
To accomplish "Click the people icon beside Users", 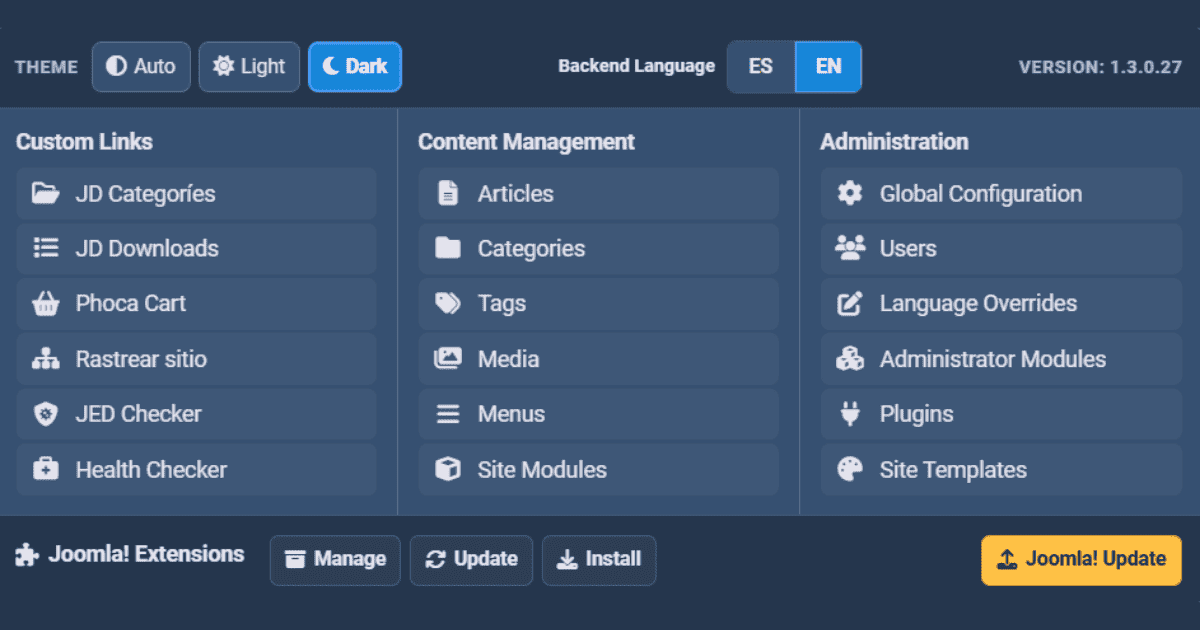I will click(850, 248).
